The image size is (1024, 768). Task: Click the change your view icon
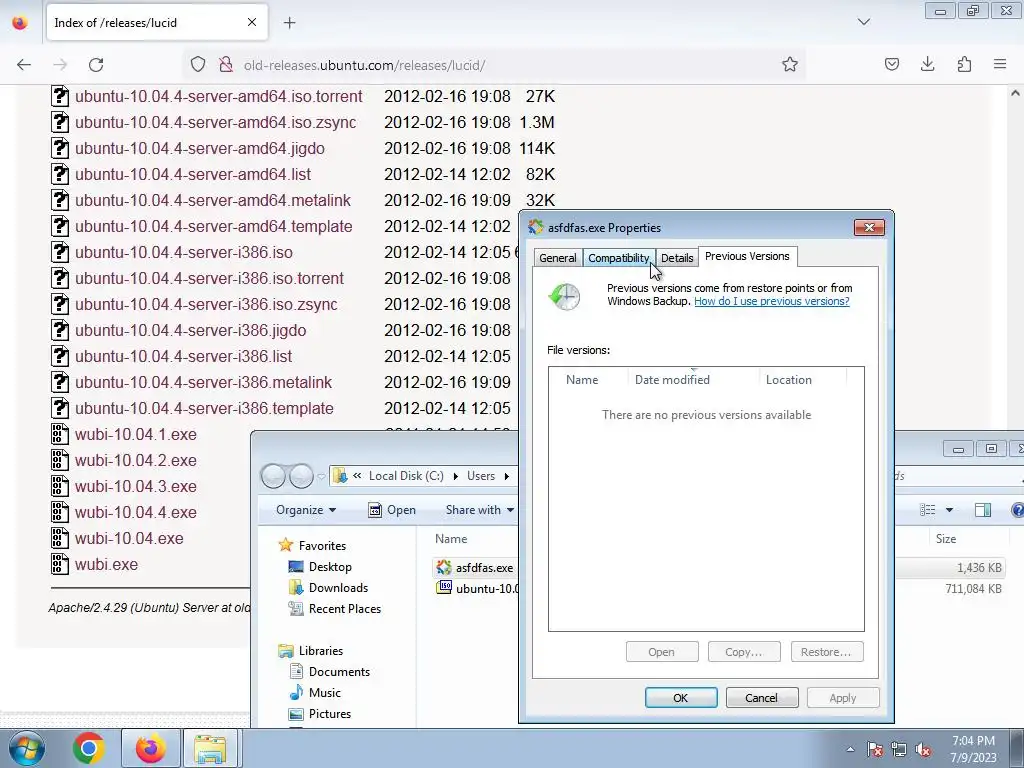coord(927,510)
